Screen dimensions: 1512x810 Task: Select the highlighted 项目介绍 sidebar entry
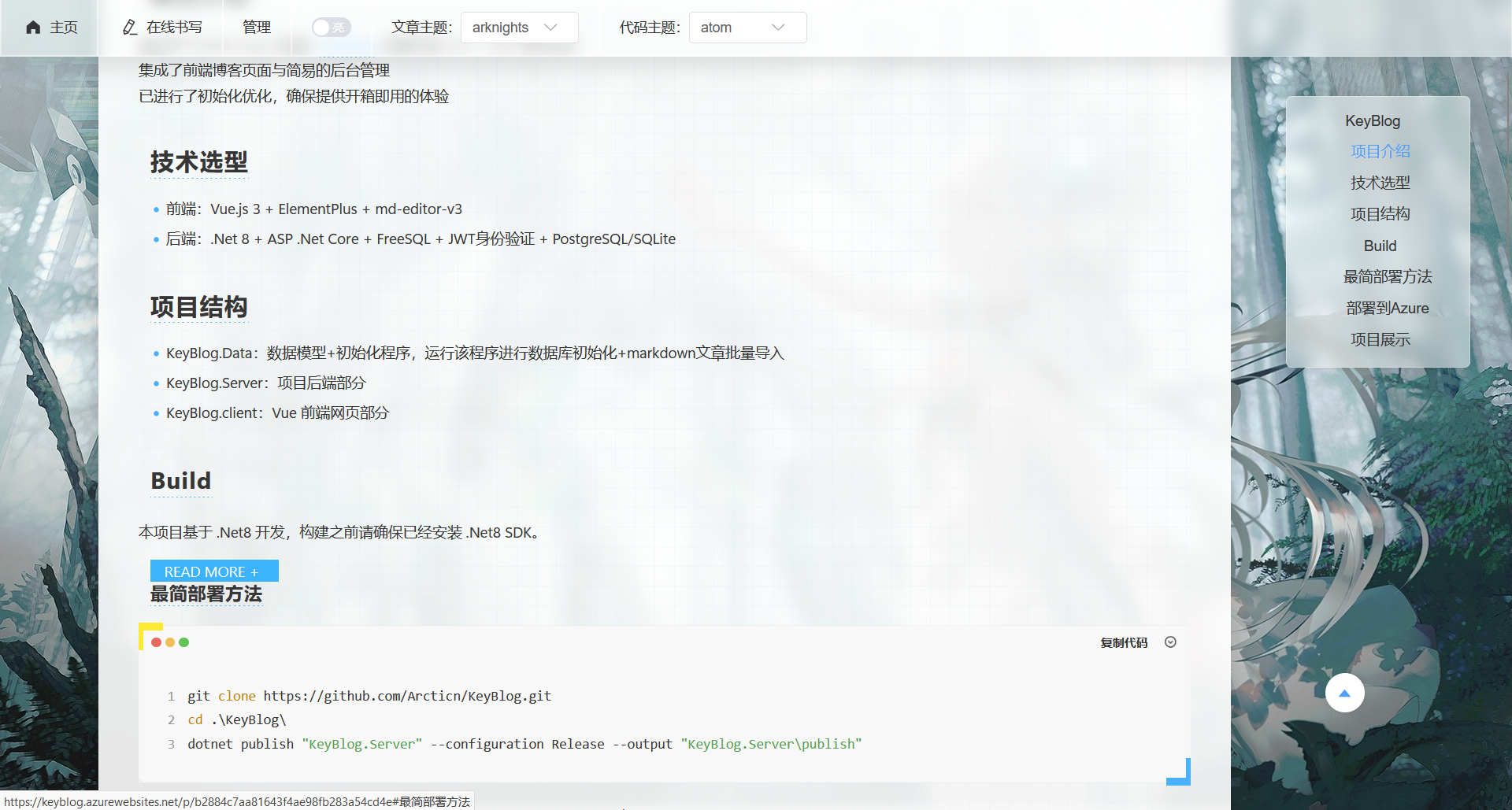[x=1380, y=151]
